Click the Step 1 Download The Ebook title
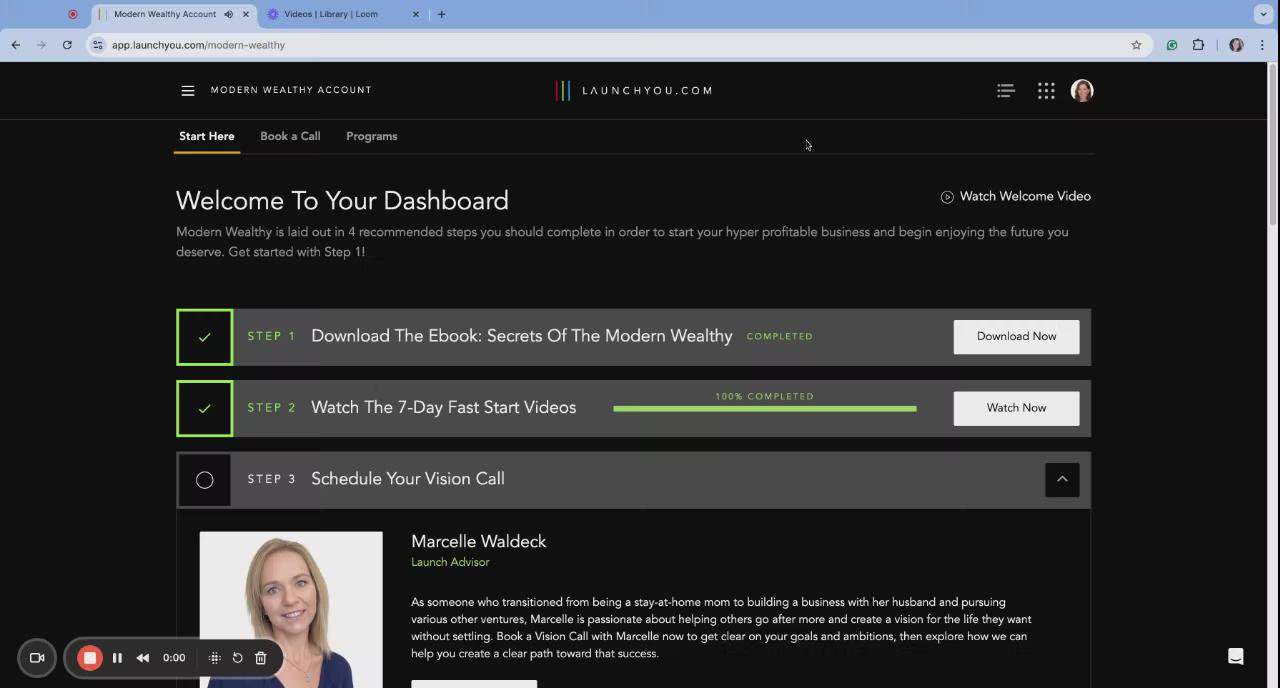 (522, 337)
